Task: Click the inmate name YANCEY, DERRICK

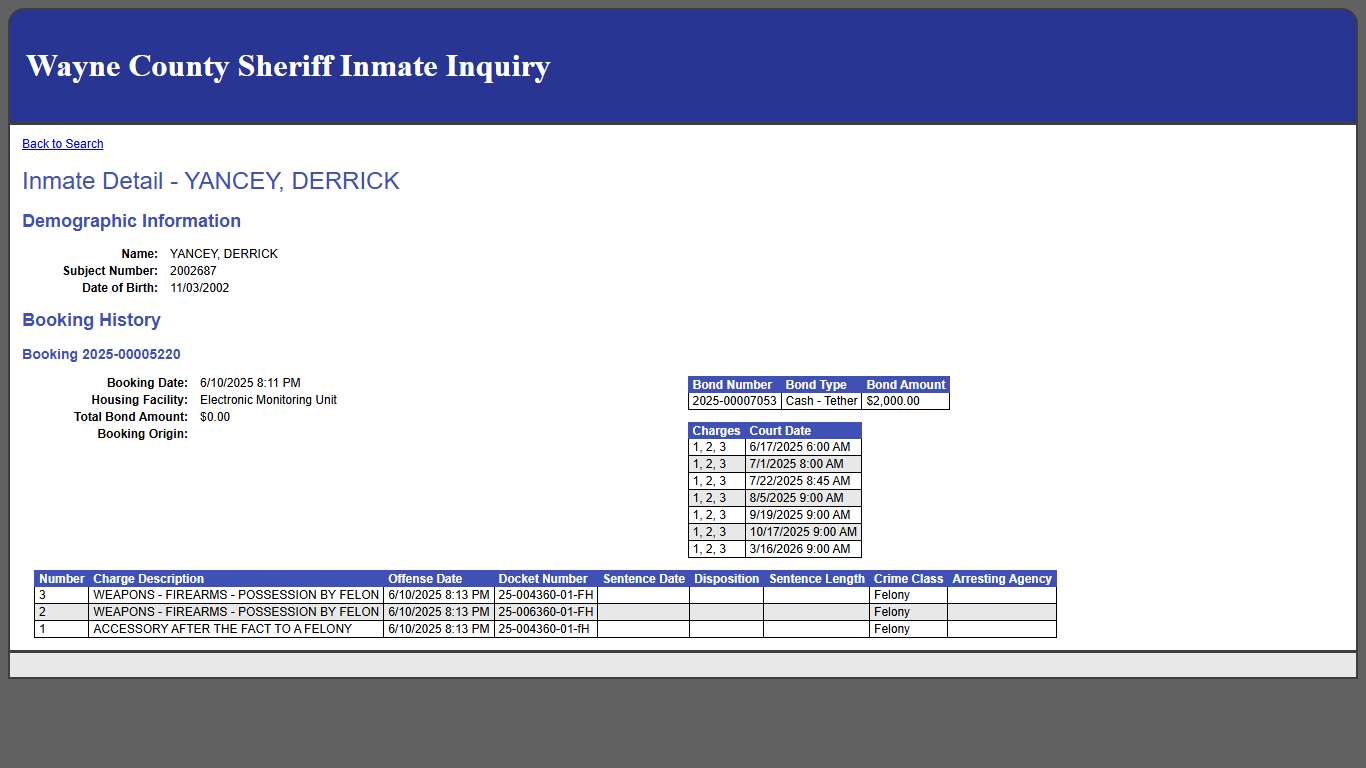Action: 224,253
